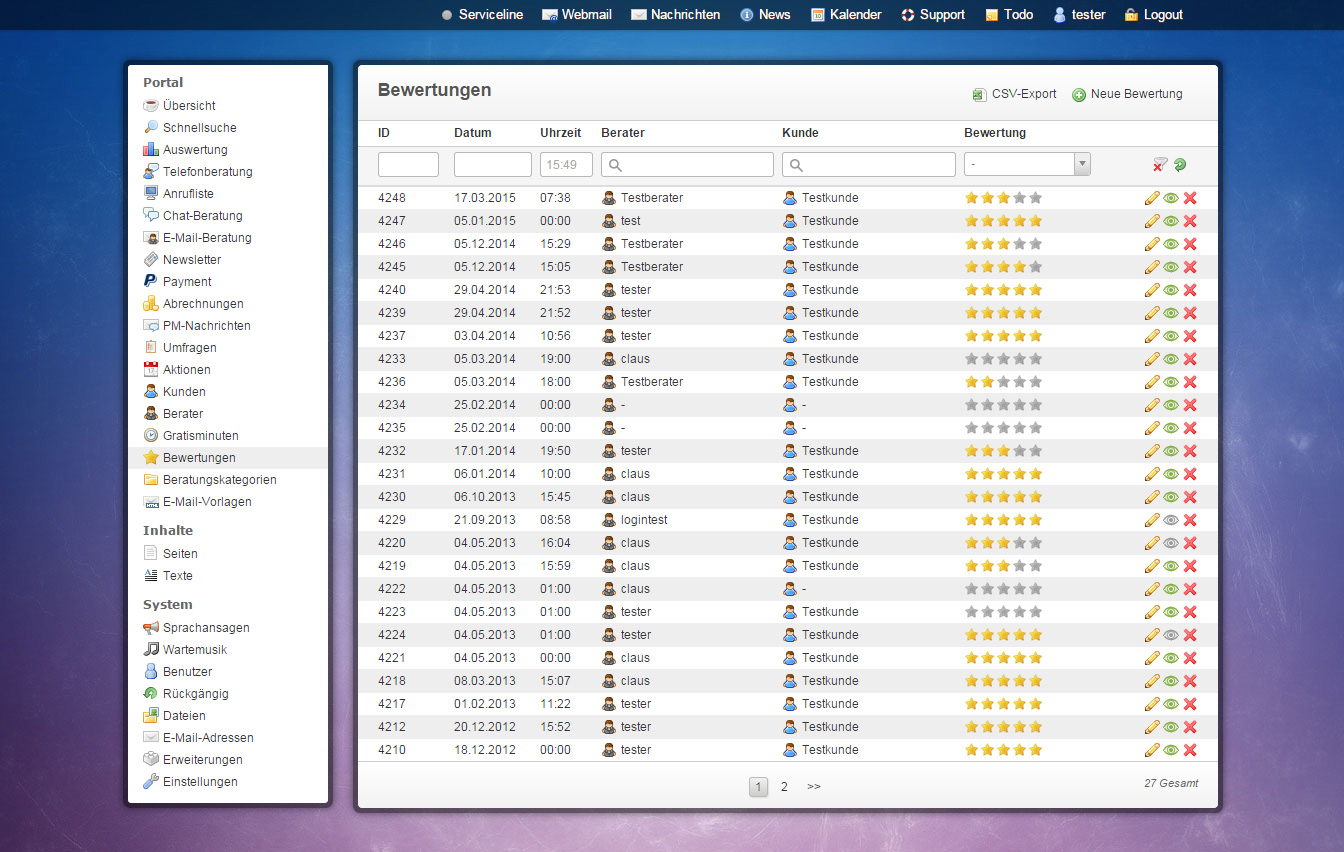Click the Kunde search filter field
Image resolution: width=1344 pixels, height=852 pixels.
point(868,165)
